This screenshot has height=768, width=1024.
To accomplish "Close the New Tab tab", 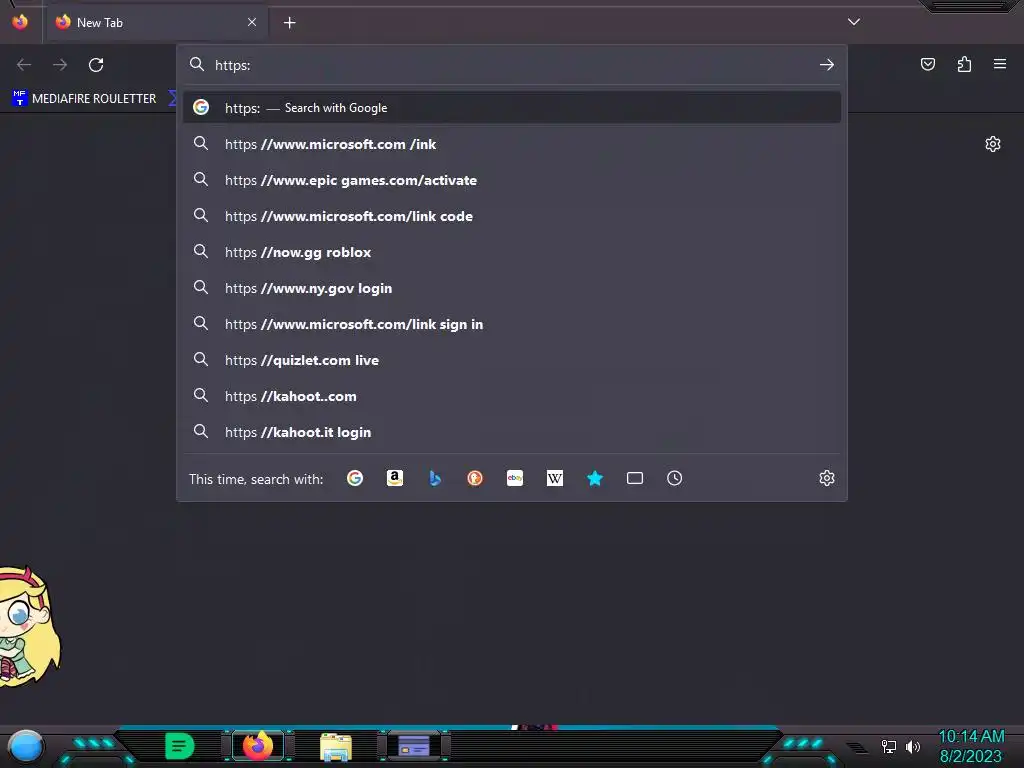I will (252, 22).
